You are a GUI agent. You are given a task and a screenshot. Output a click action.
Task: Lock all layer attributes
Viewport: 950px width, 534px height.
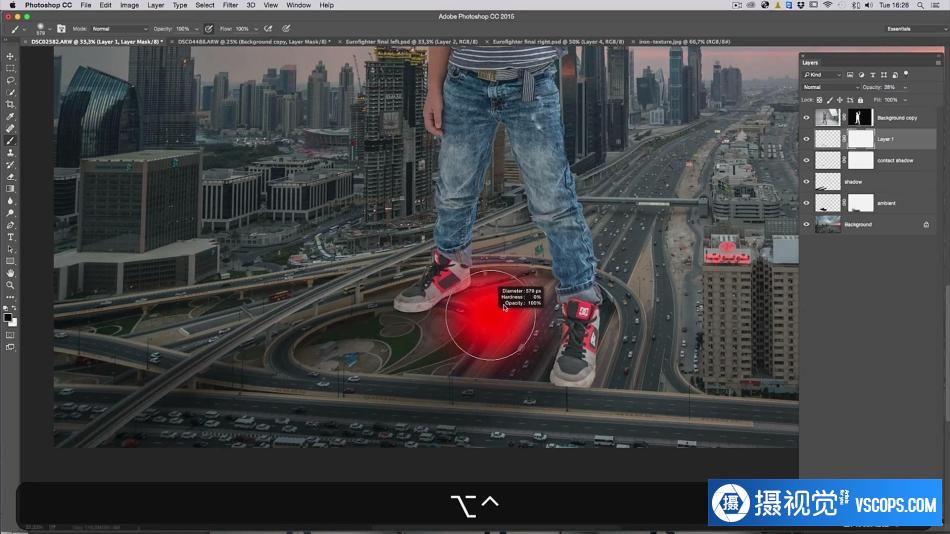tap(860, 100)
